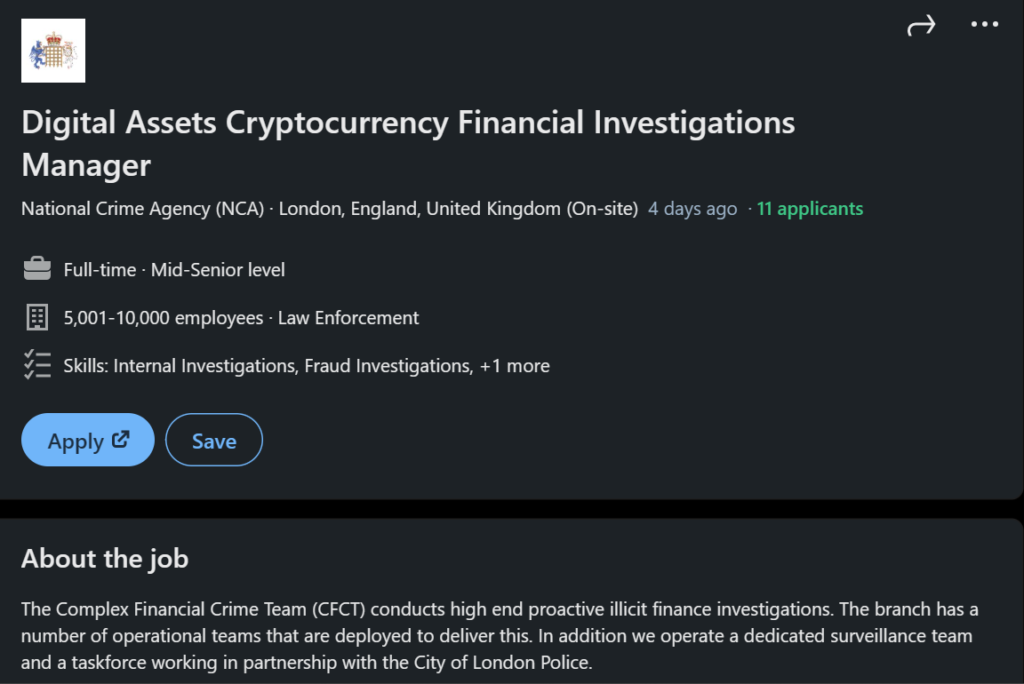Click the skills checklist icon
The width and height of the screenshot is (1024, 684).
37,365
